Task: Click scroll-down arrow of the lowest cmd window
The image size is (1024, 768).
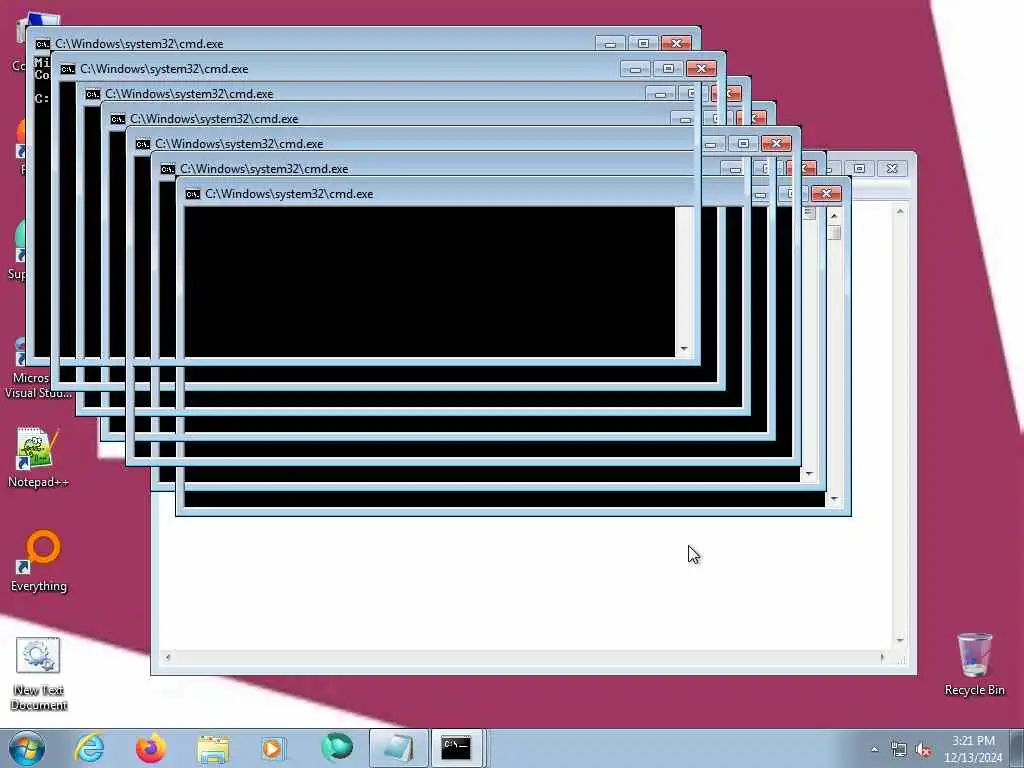Action: 834,499
